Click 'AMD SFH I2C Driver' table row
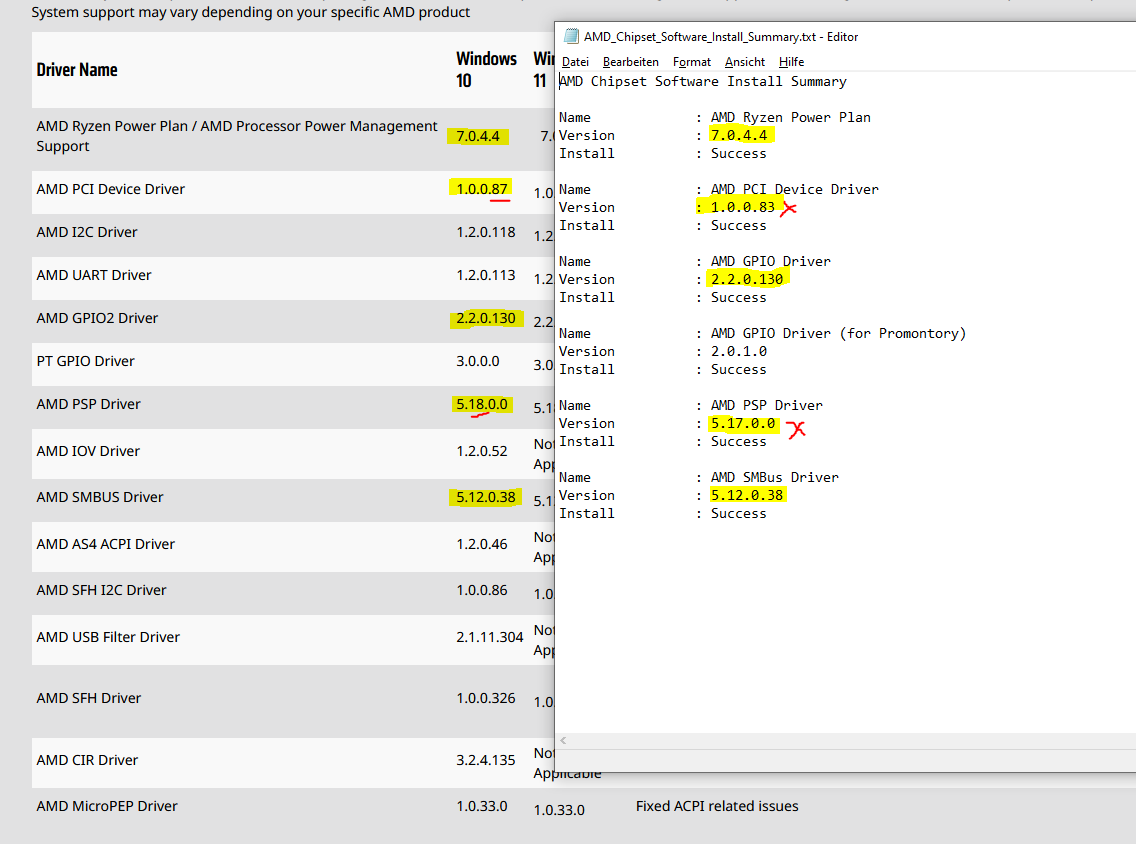1136x844 pixels. (101, 590)
